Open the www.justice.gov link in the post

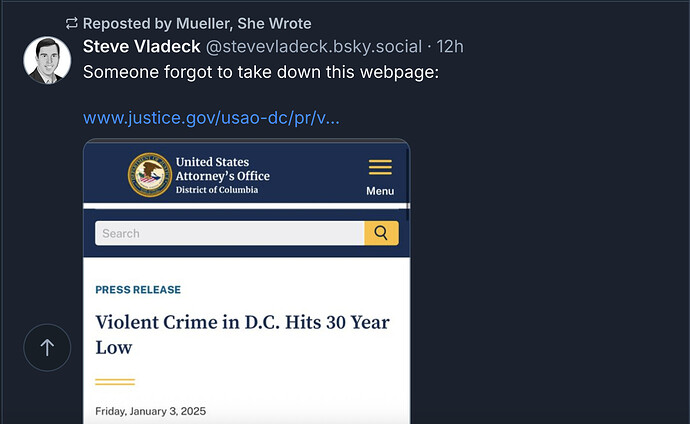pyautogui.click(x=211, y=118)
